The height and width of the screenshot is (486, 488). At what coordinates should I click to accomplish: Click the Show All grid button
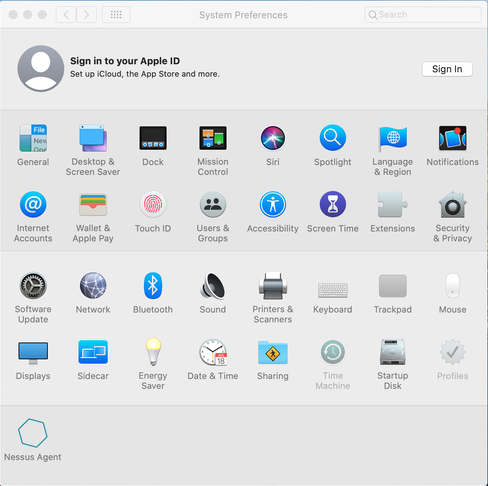click(116, 15)
